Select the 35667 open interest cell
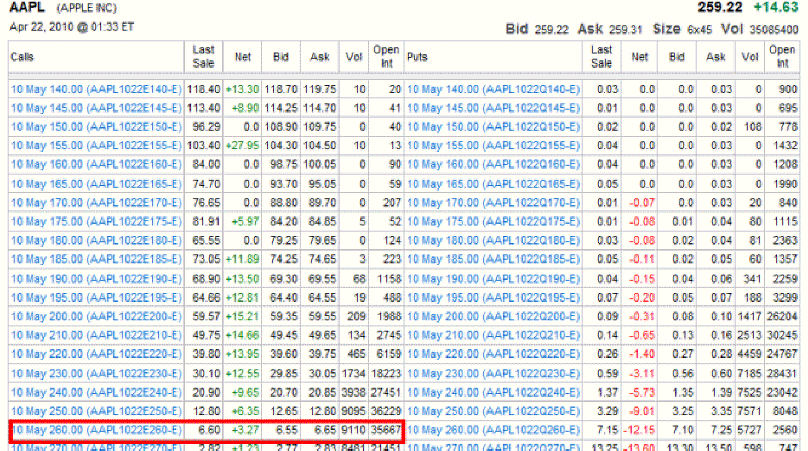The width and height of the screenshot is (808, 451). [385, 432]
